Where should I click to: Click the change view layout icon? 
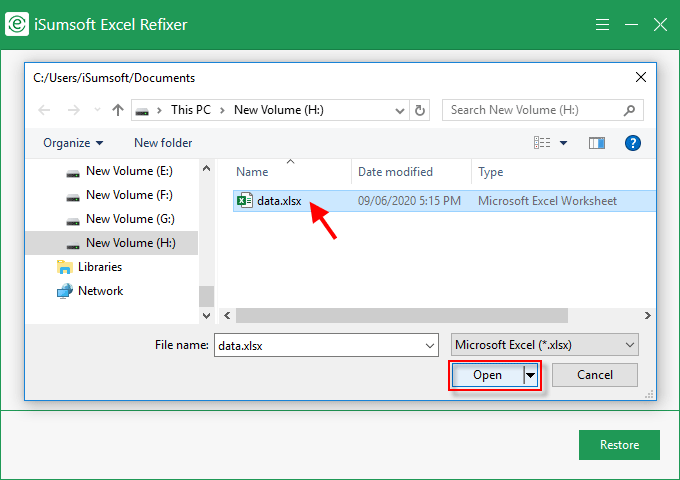click(x=543, y=143)
